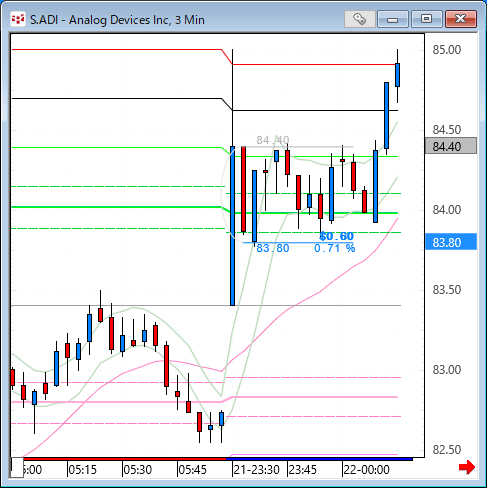This screenshot has width=487, height=488.
Task: Click the red scroll-right arrow
Action: coord(467,467)
